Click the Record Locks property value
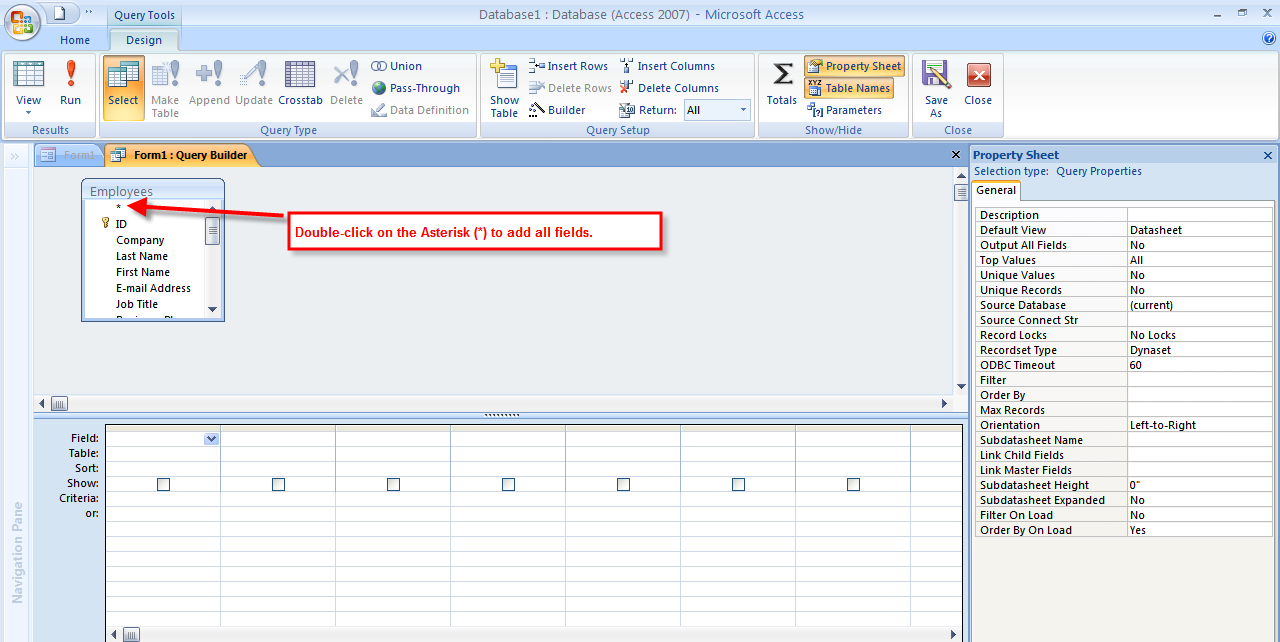 pyautogui.click(x=1201, y=335)
